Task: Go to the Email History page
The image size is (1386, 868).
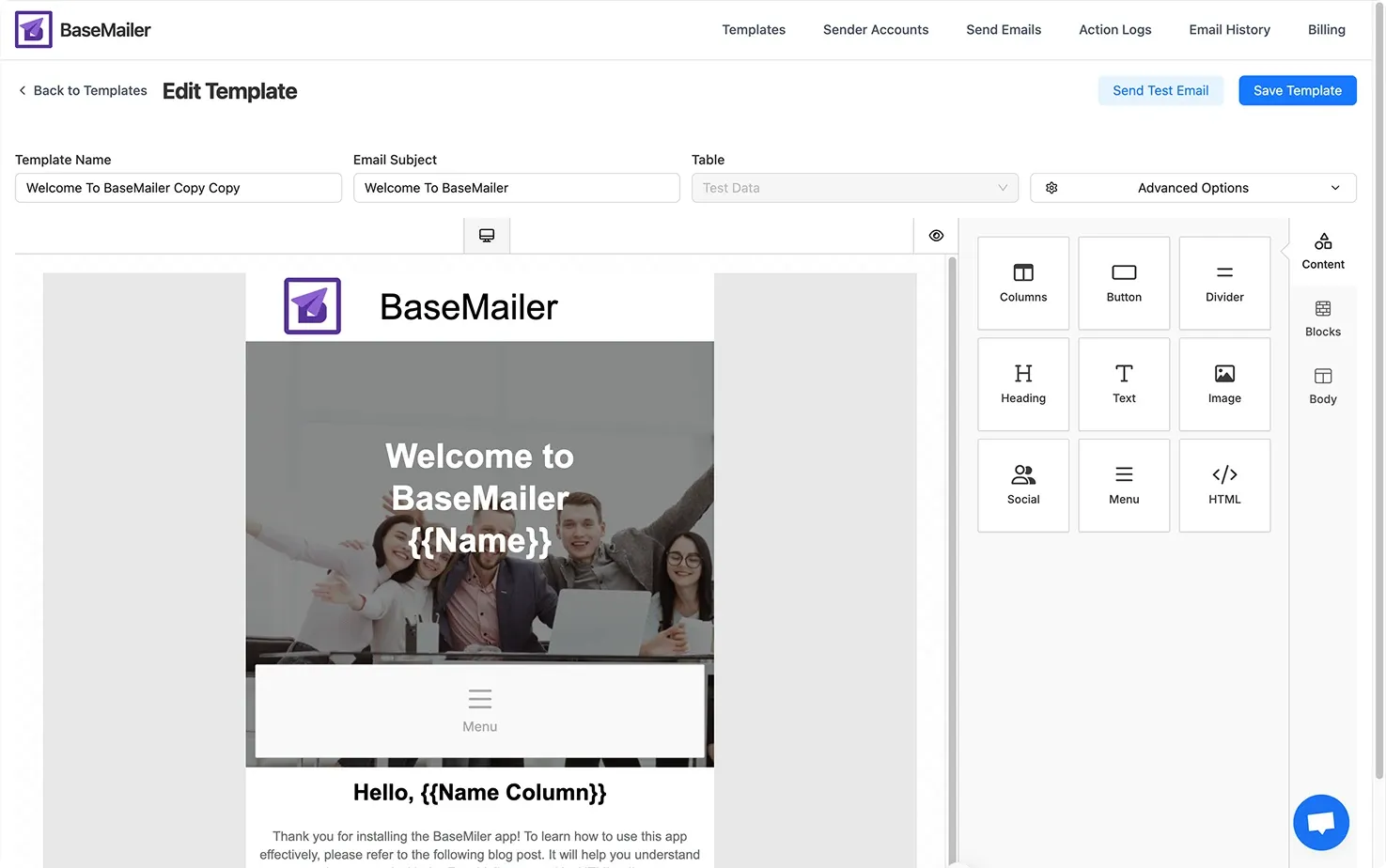Action: click(x=1229, y=29)
